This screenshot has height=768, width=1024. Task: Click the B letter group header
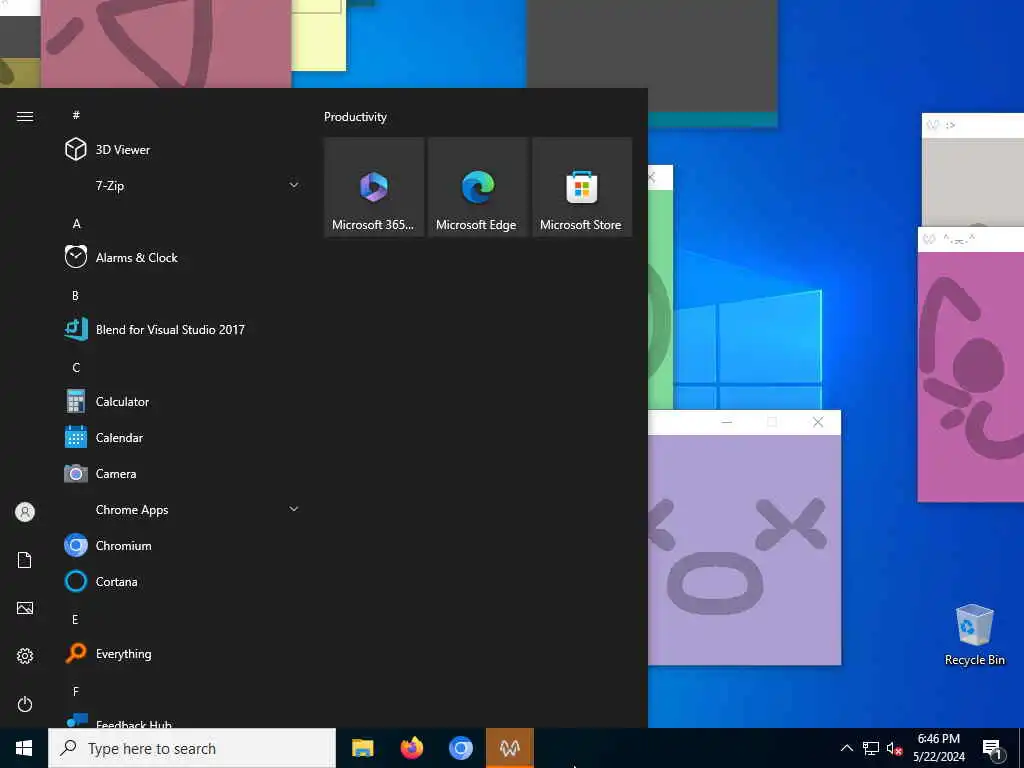click(x=75, y=295)
